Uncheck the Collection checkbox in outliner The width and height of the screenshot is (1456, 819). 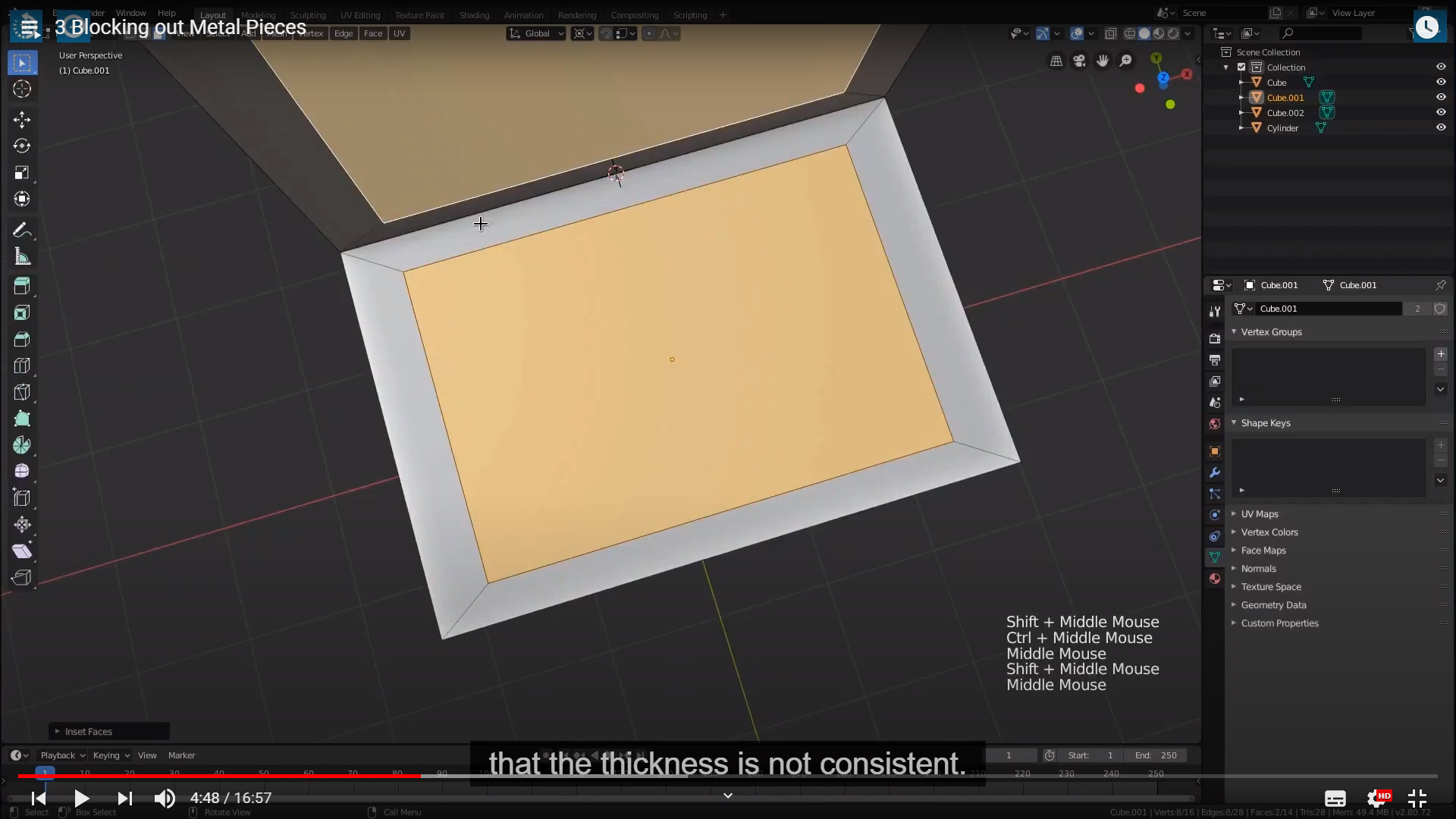(x=1241, y=67)
